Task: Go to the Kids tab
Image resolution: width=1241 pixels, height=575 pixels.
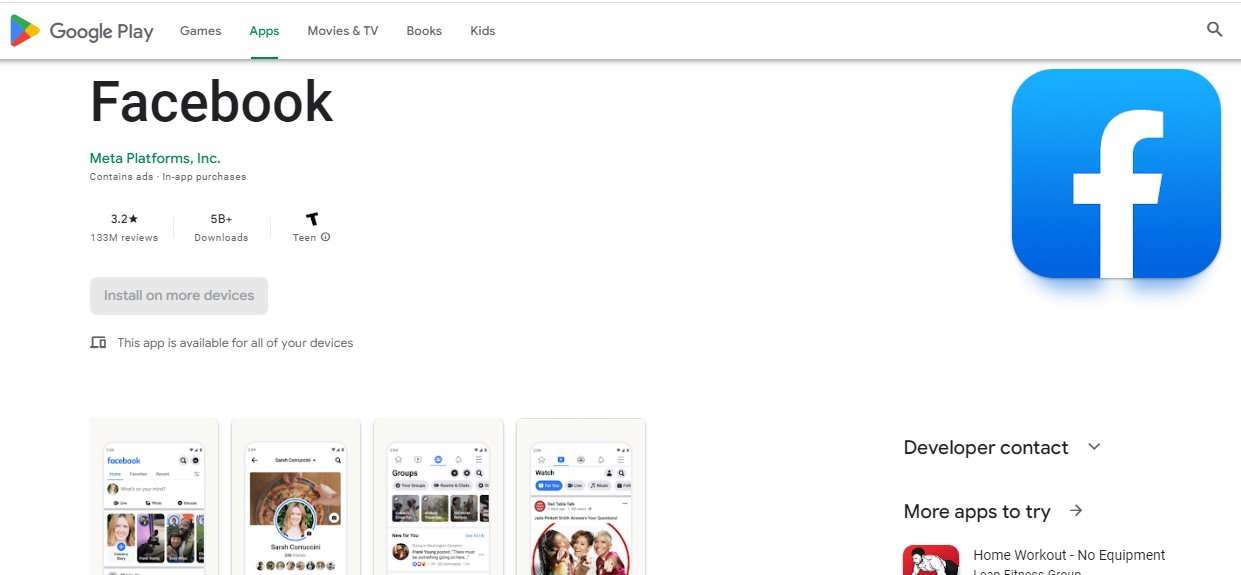Action: [x=483, y=31]
